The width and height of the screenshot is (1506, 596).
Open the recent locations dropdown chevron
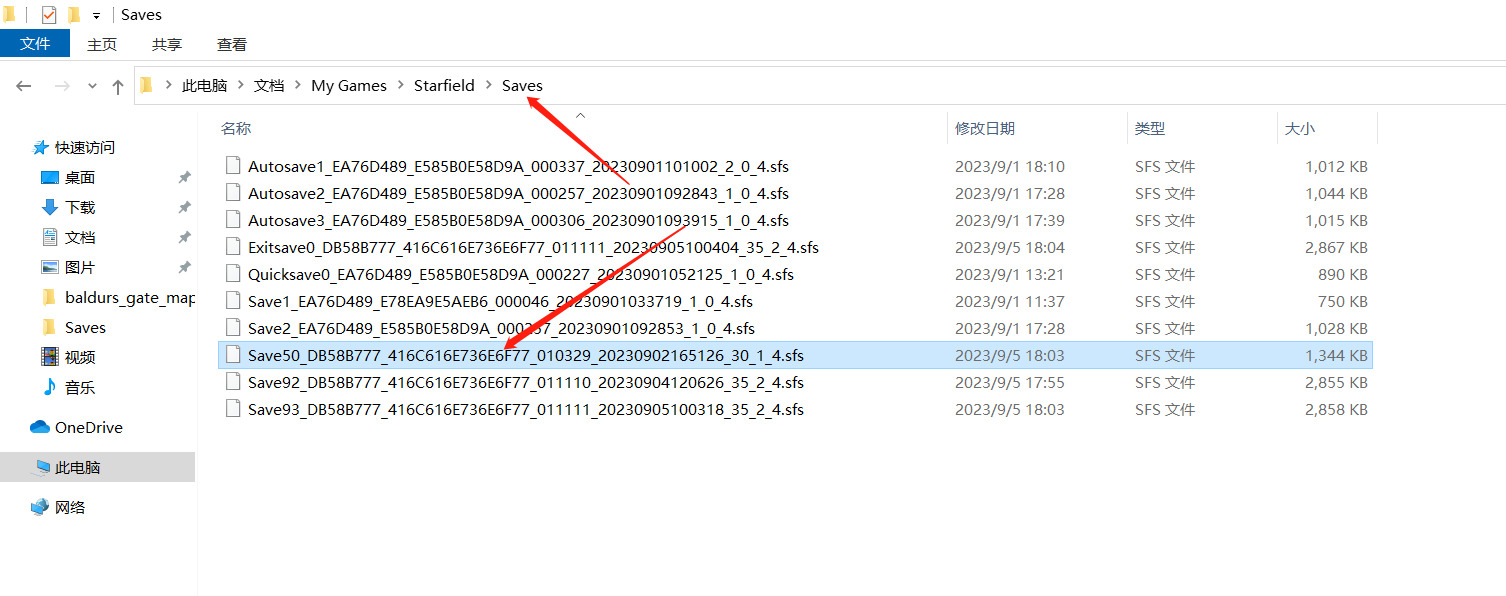92,87
